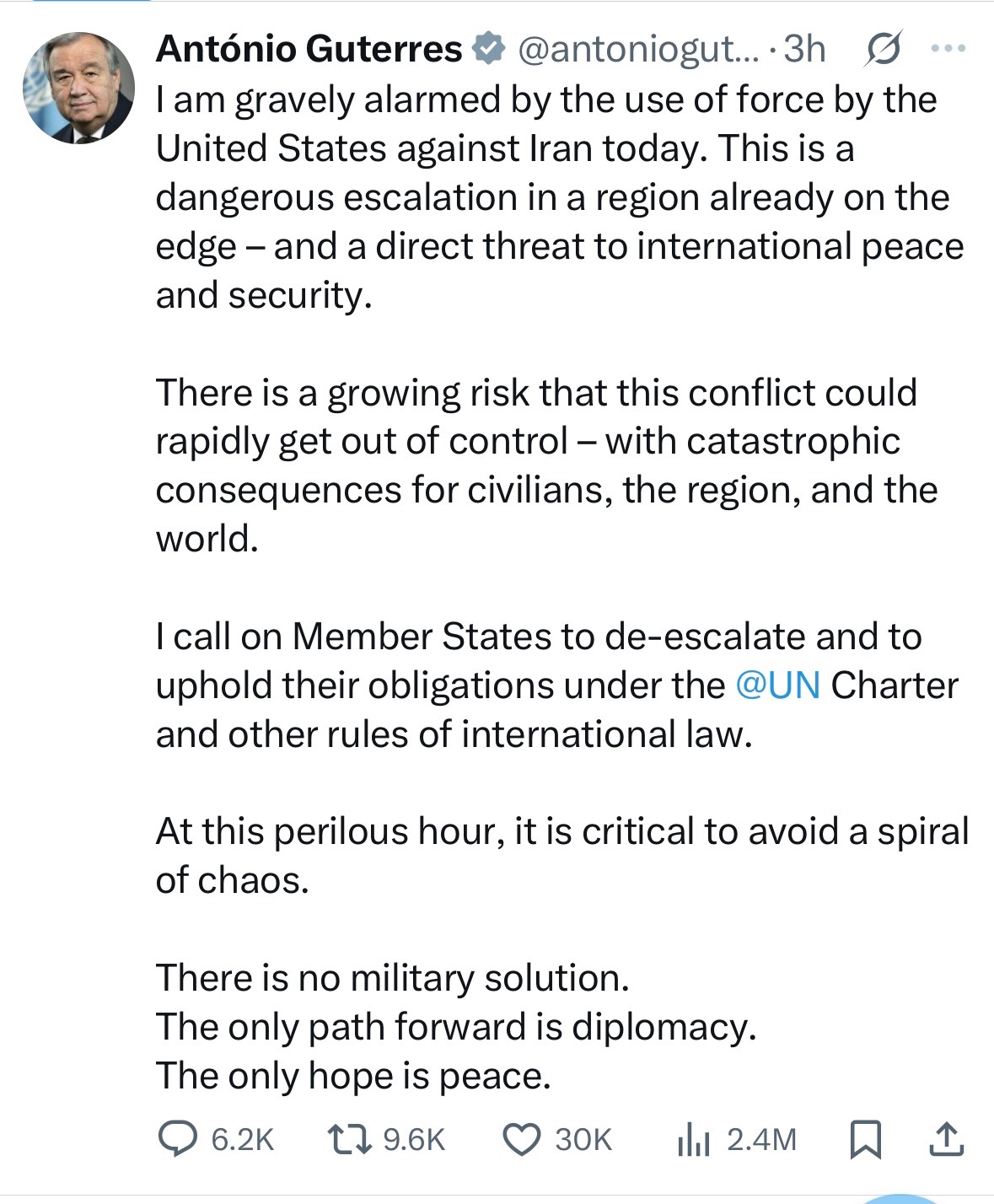Tap the 'There is no military solution' line

393,978
